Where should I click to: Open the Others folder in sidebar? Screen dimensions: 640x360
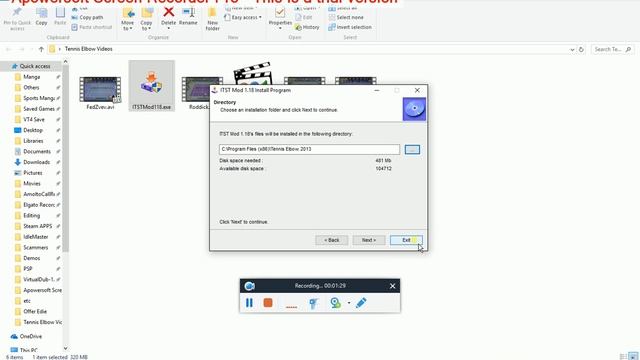[31, 88]
